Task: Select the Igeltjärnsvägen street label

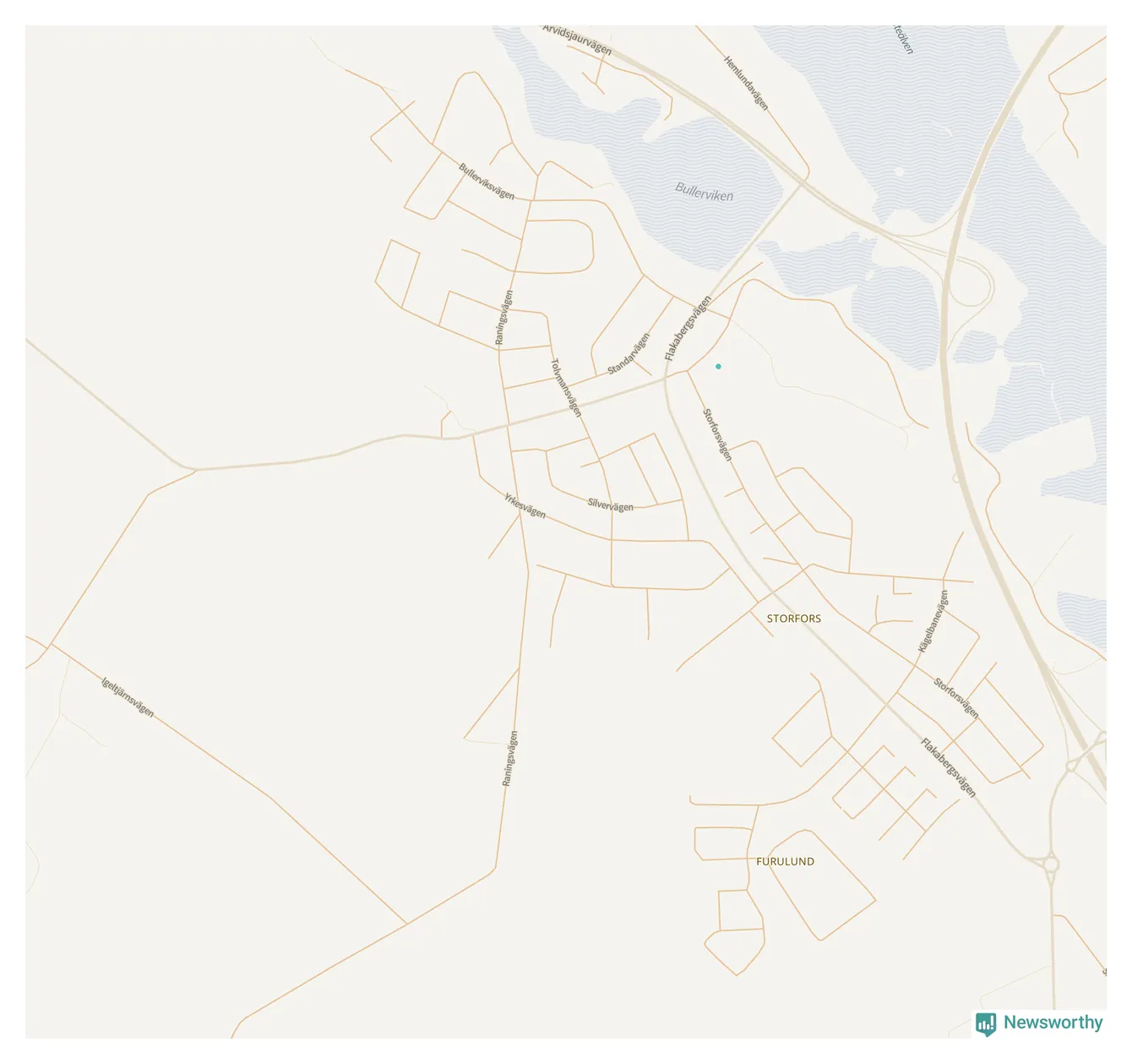Action: pos(128,697)
